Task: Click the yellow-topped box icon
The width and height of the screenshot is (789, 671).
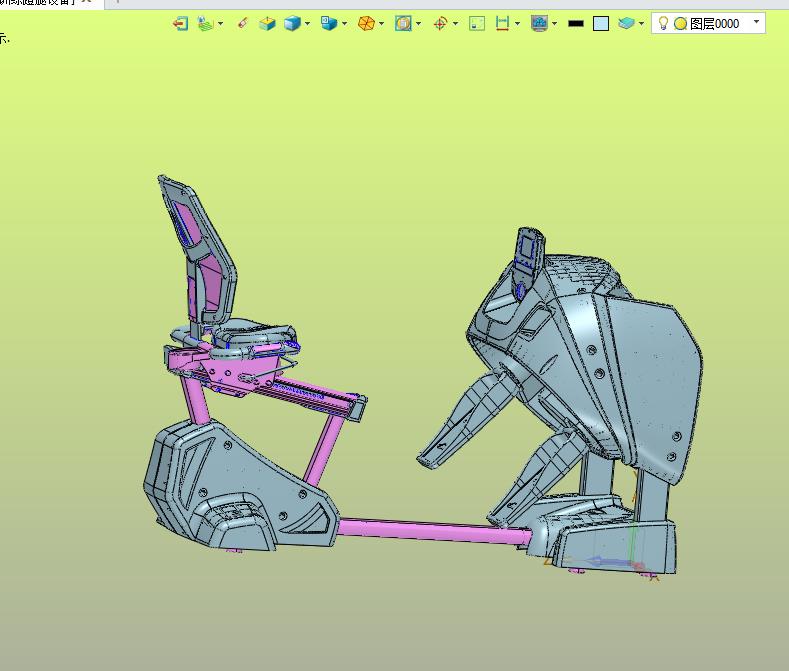Action: tap(267, 24)
